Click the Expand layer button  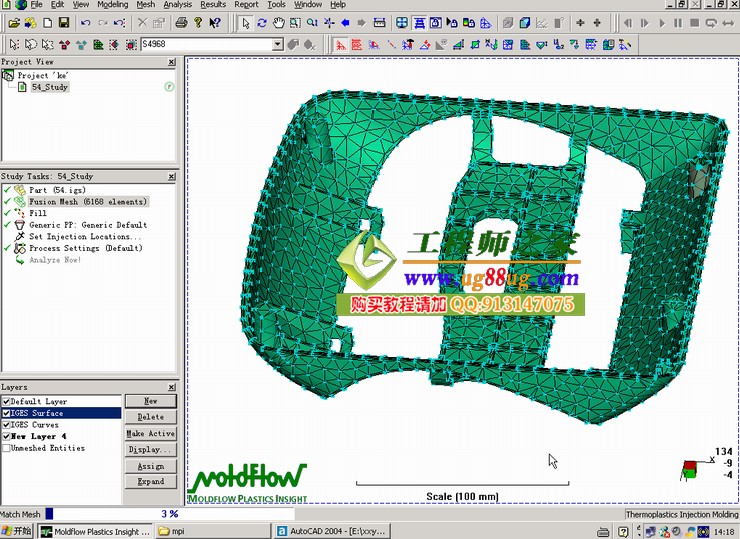pyautogui.click(x=151, y=482)
